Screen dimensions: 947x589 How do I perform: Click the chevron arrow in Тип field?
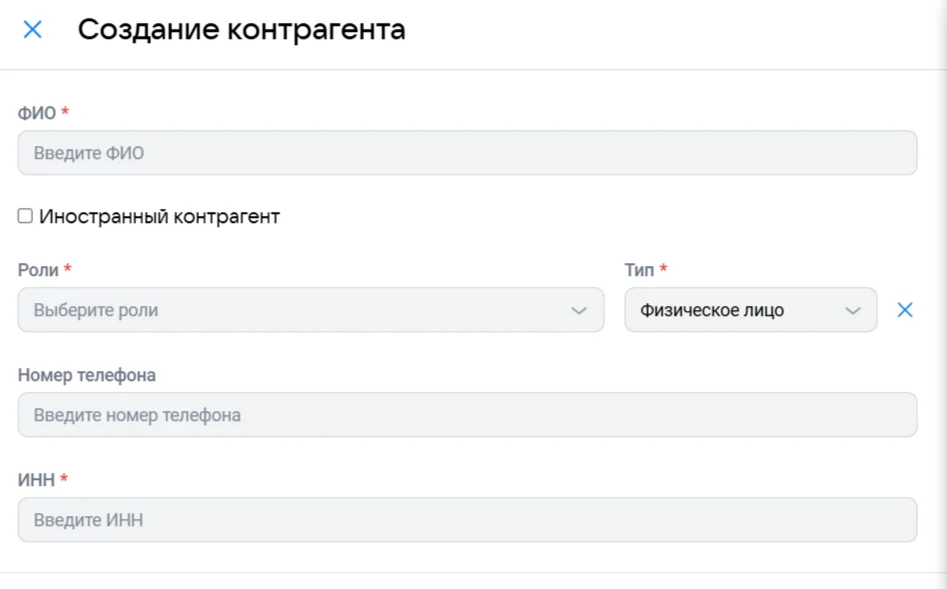tap(853, 311)
